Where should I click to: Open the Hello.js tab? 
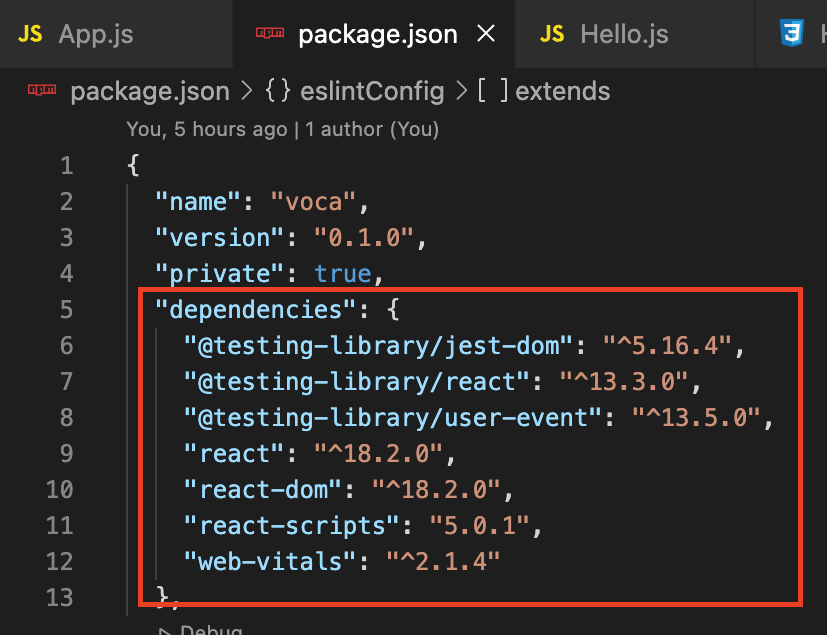[634, 34]
